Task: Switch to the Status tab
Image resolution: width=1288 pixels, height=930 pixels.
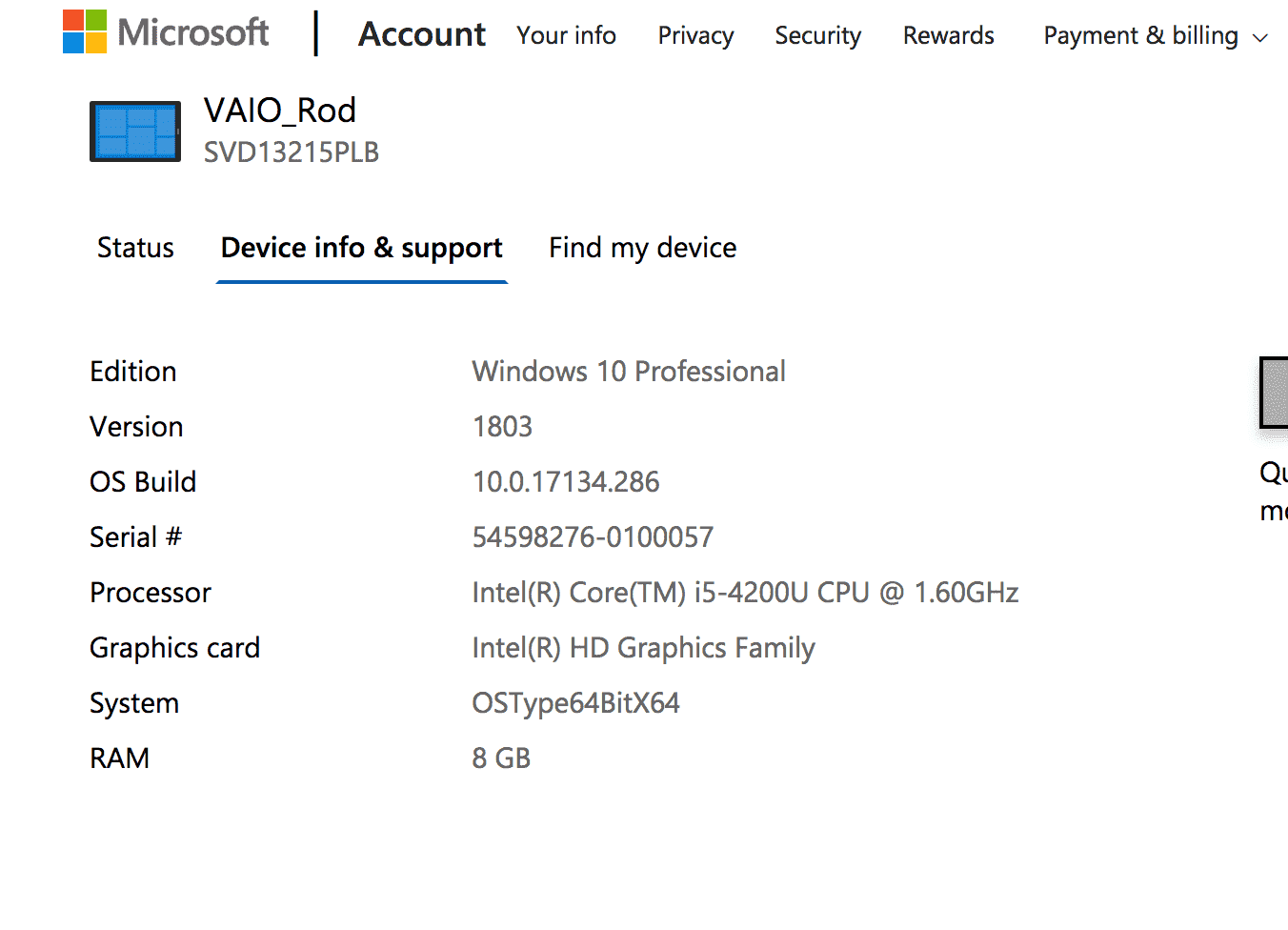Action: [x=135, y=248]
